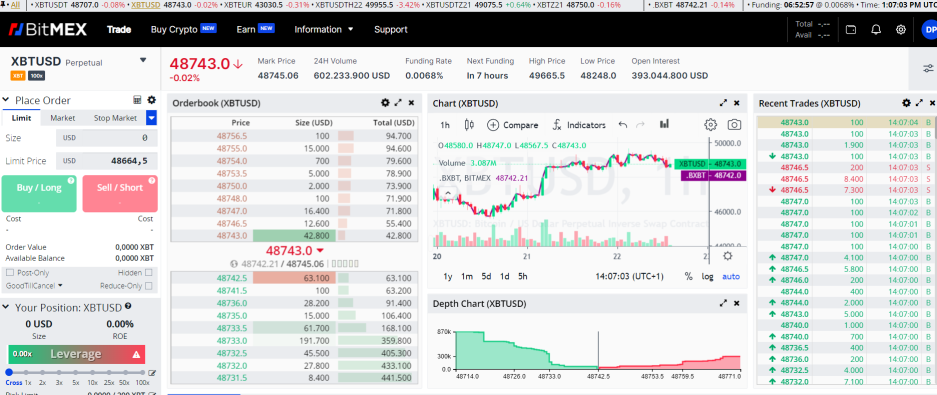This screenshot has height=395, width=937.
Task: Open Information menu dropdown
Action: pyautogui.click(x=324, y=29)
